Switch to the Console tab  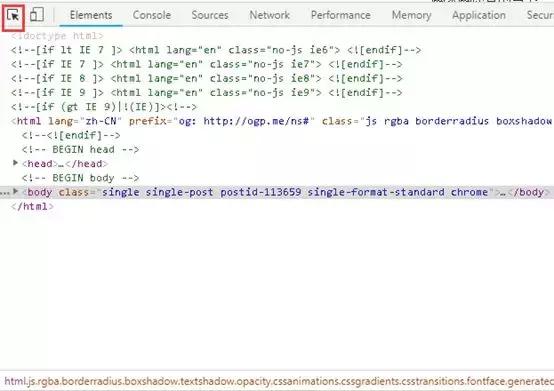[x=152, y=15]
